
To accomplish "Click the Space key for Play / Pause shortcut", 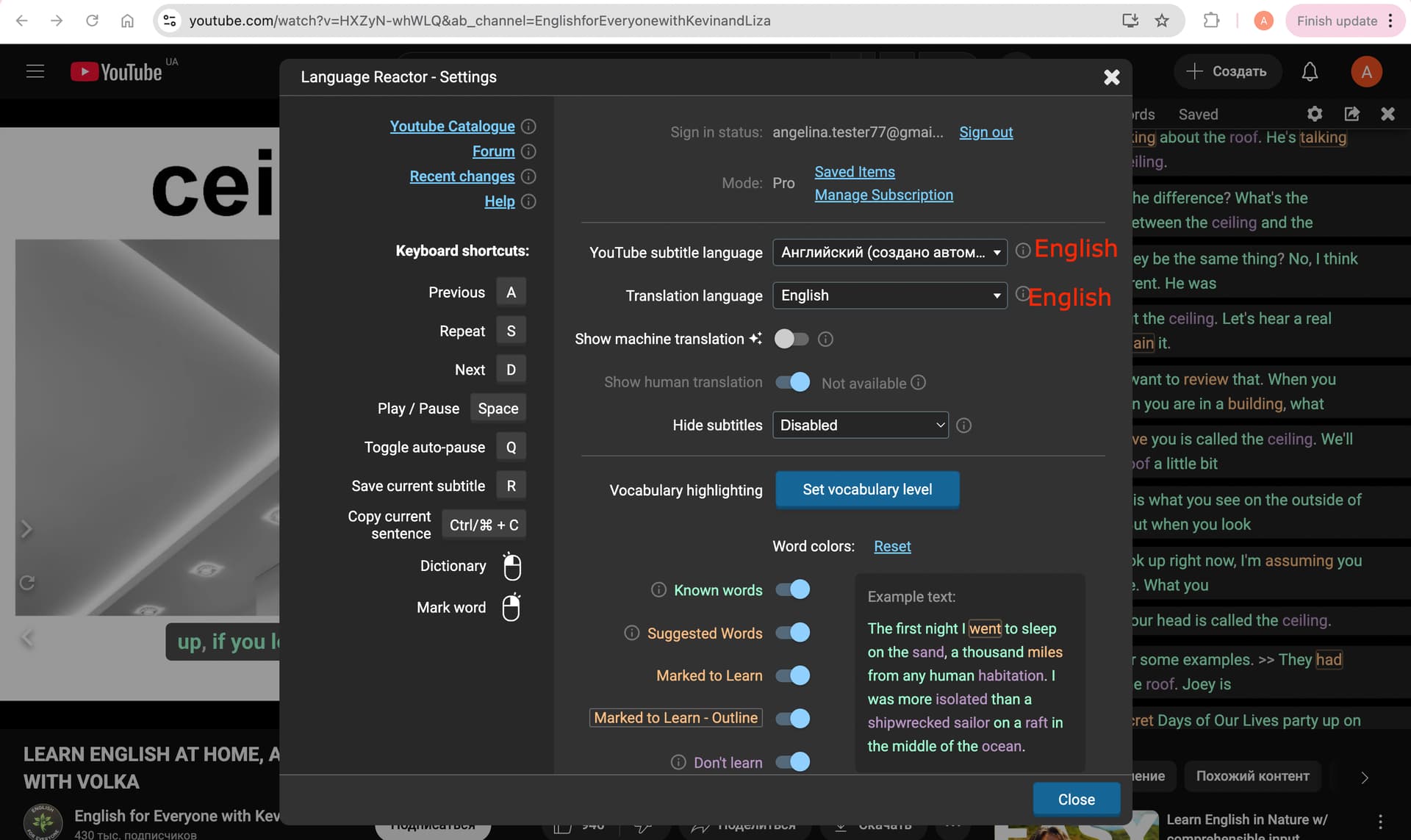I will click(x=498, y=409).
